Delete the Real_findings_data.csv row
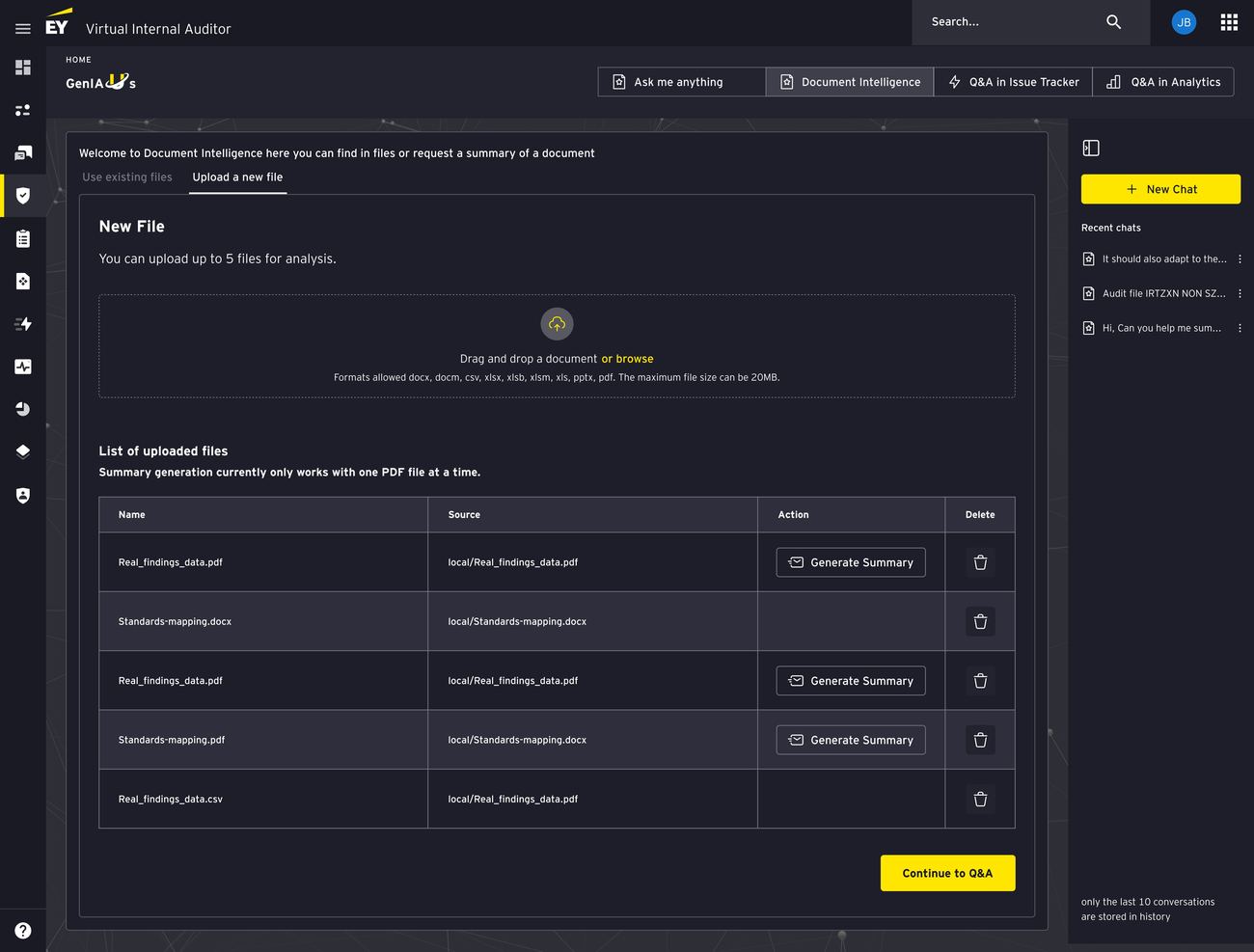Image resolution: width=1254 pixels, height=952 pixels. 980,799
